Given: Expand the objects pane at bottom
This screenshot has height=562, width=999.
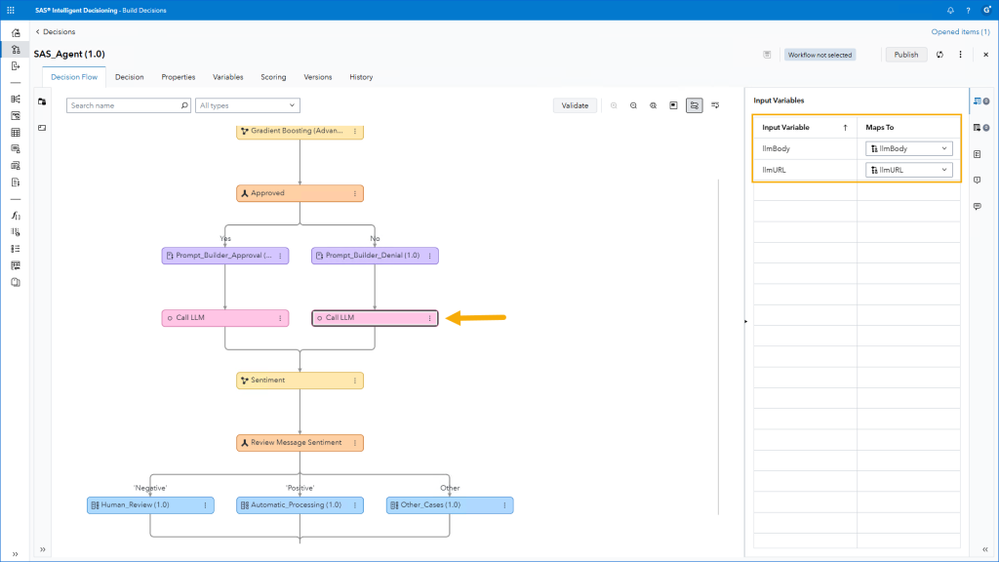Looking at the screenshot, I should coord(43,549).
